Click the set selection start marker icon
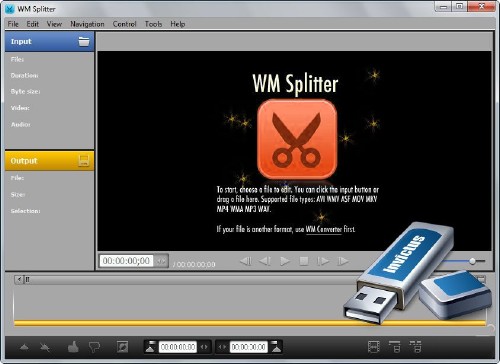The height and width of the screenshot is (364, 500). click(x=151, y=347)
